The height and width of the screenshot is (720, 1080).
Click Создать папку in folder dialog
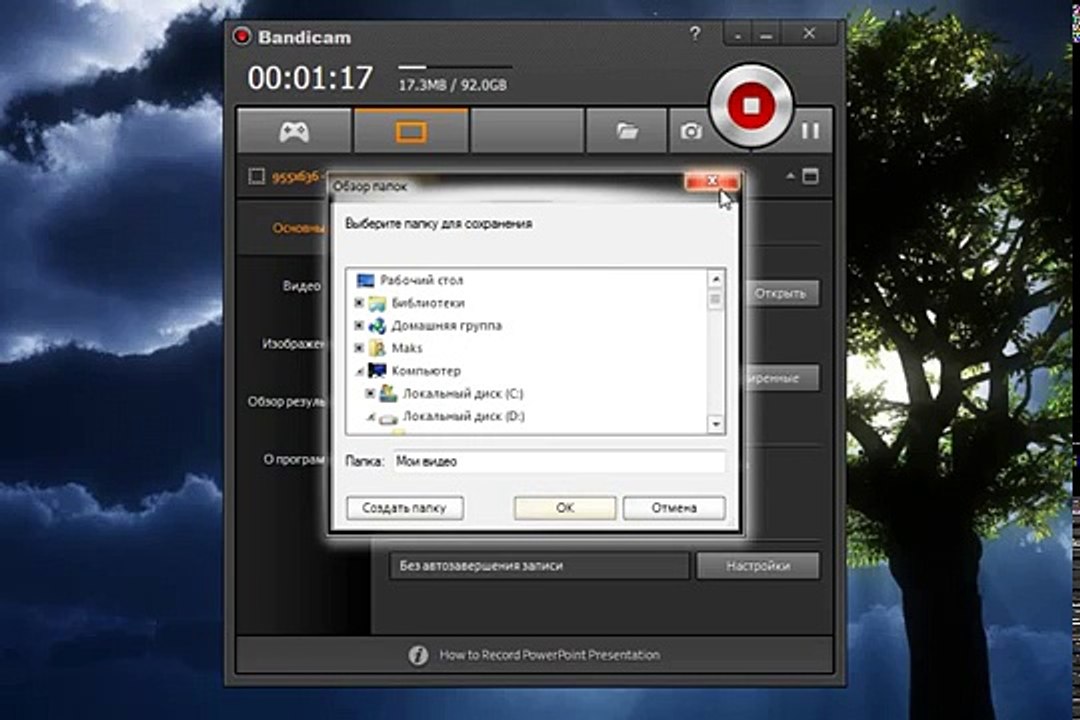[404, 508]
